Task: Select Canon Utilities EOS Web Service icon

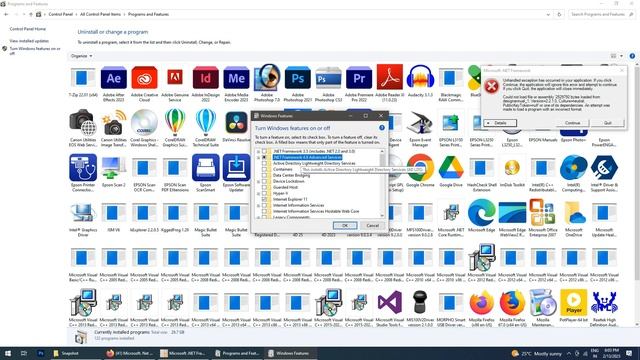Action: pyautogui.click(x=83, y=122)
